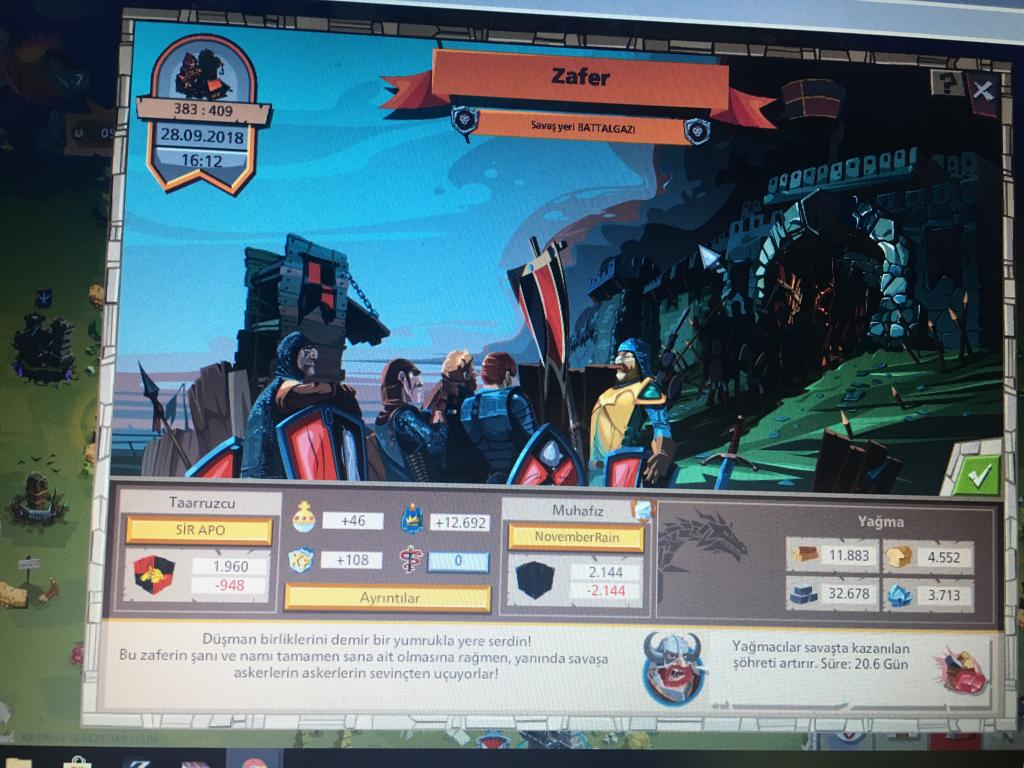Image resolution: width=1024 pixels, height=768 pixels.
Task: Click the Taarruzcu heading
Action: [x=202, y=503]
